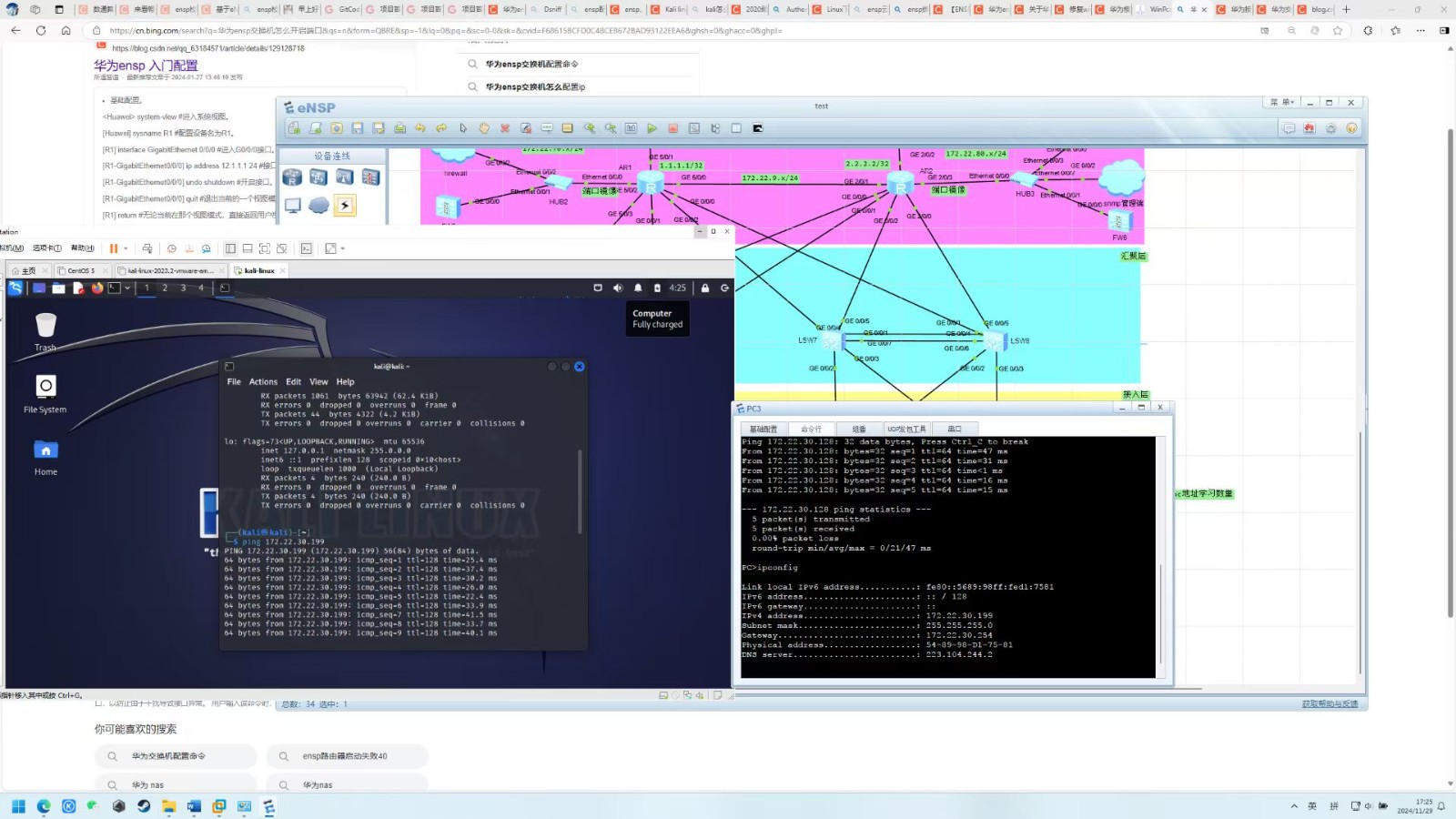Click the undo arrow in eNSP toolbar
The image size is (1456, 819).
420,128
